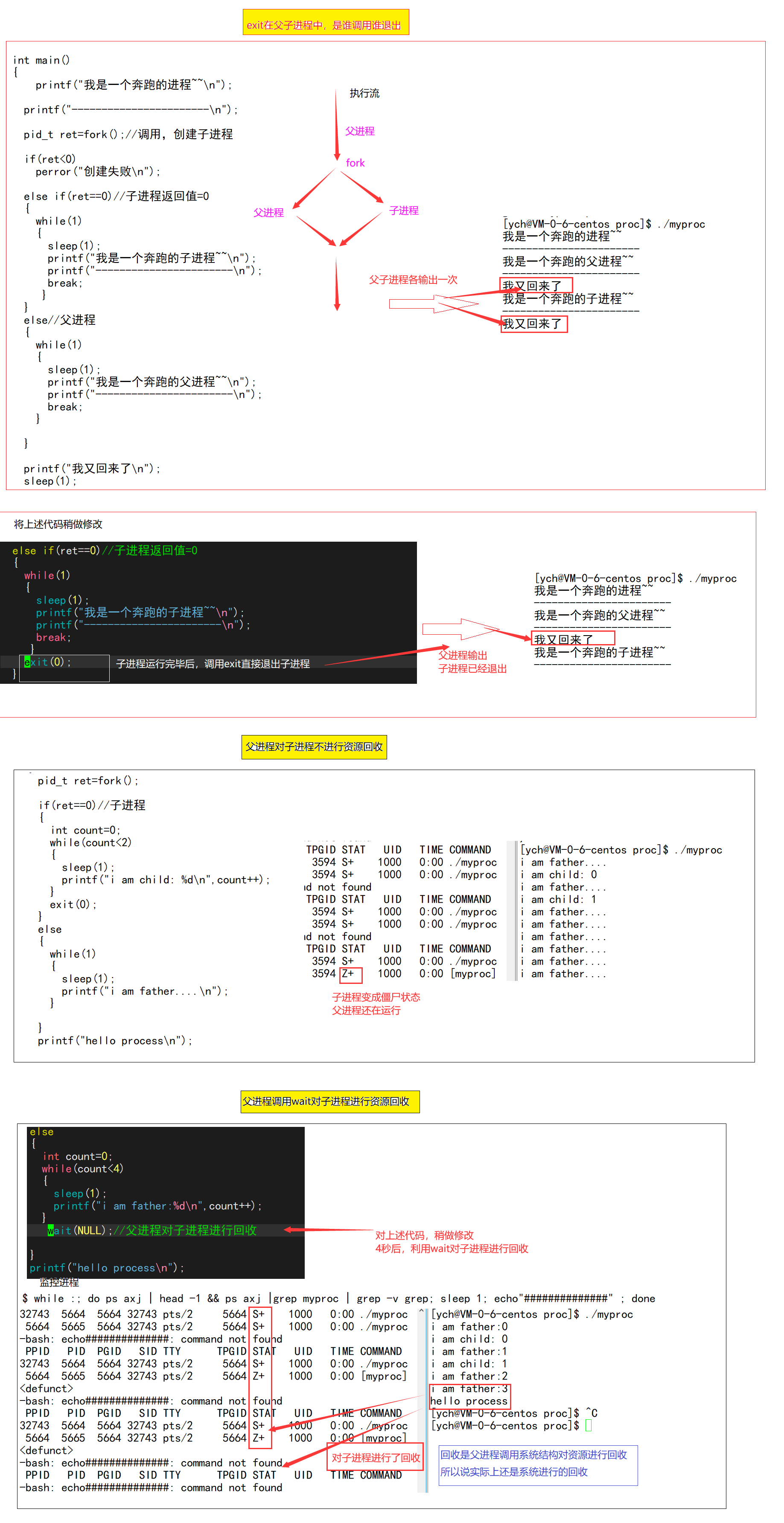The height and width of the screenshot is (1523, 784).
Task: Select the "if(ret<0)" line
Action: (50, 159)
